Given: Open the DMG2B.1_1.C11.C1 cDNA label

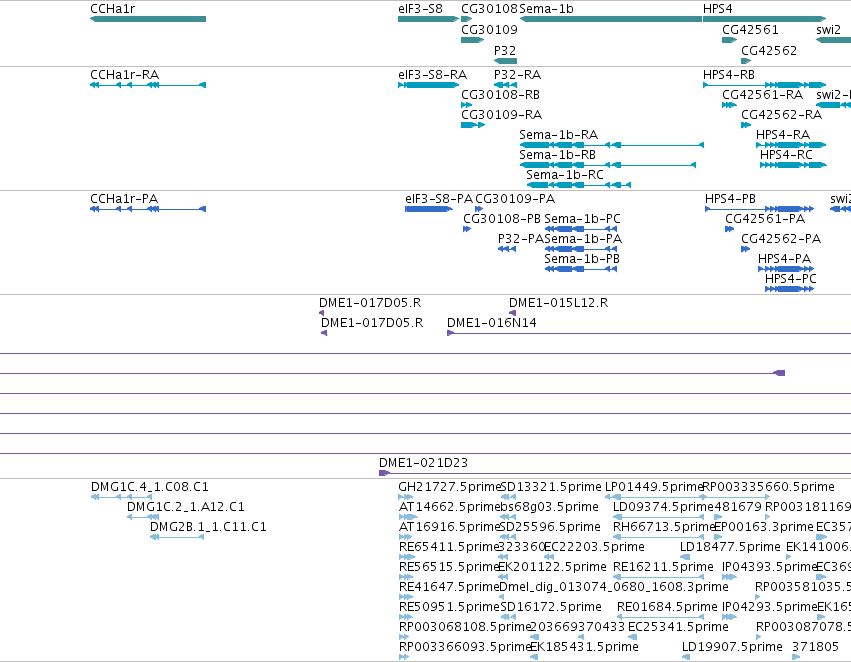Looking at the screenshot, I should click(x=208, y=527).
